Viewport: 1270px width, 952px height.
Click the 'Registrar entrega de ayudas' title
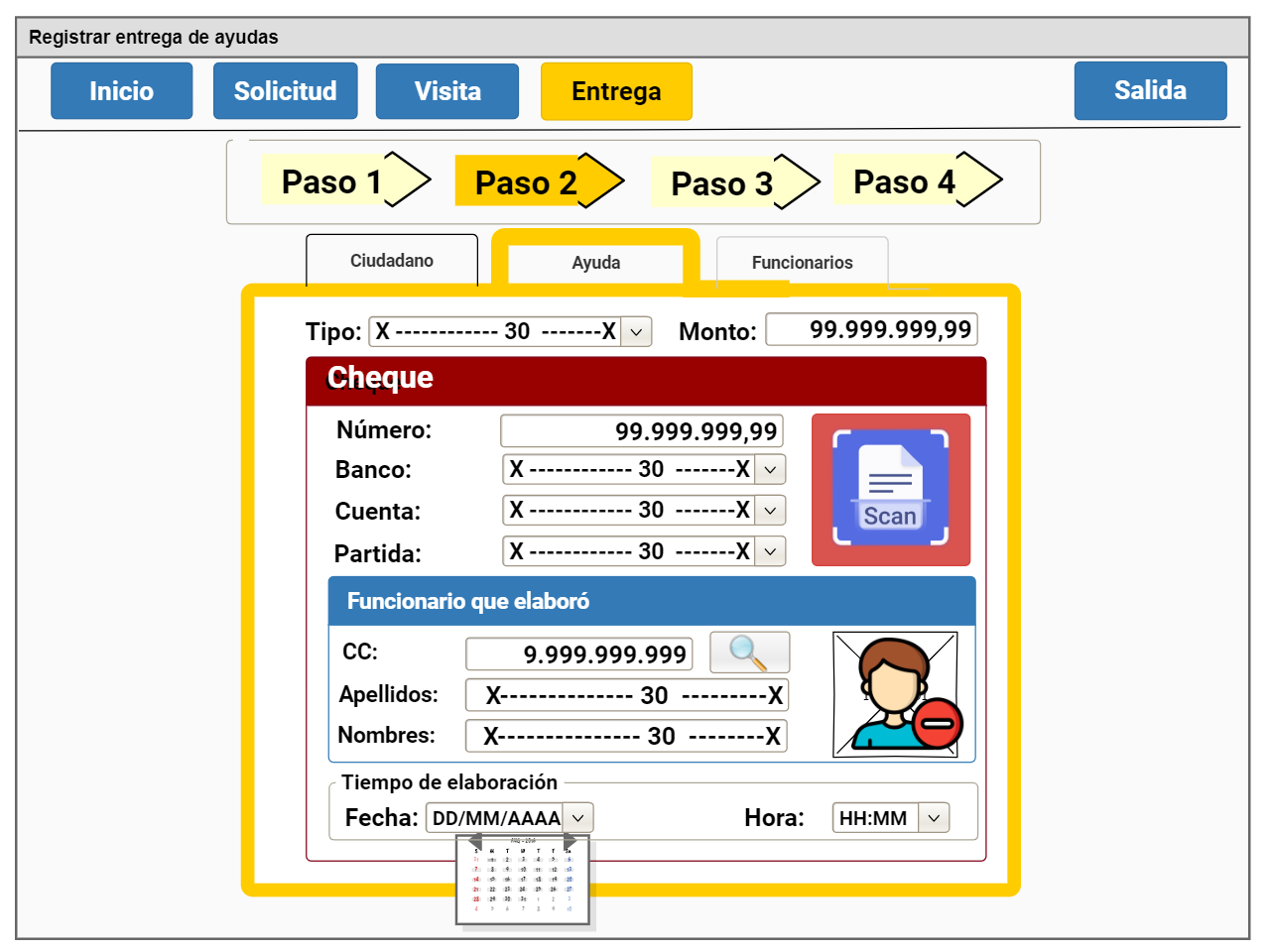point(154,38)
